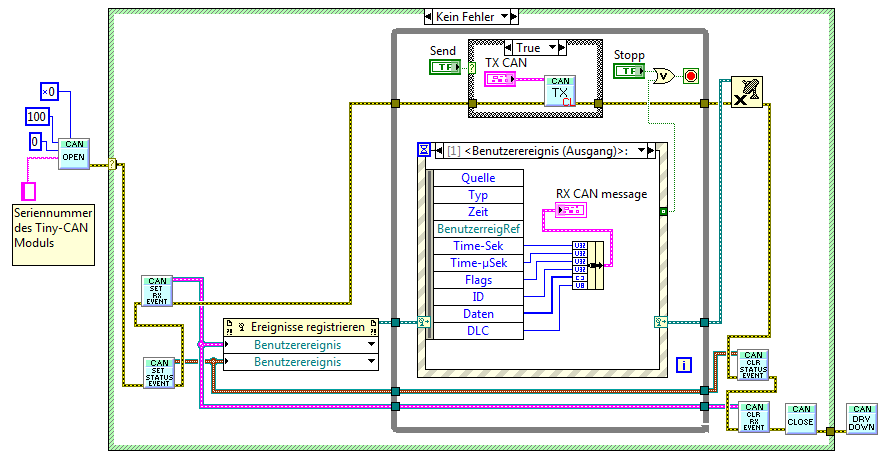Go to previous event case
The width and height of the screenshot is (890, 462).
439,150
